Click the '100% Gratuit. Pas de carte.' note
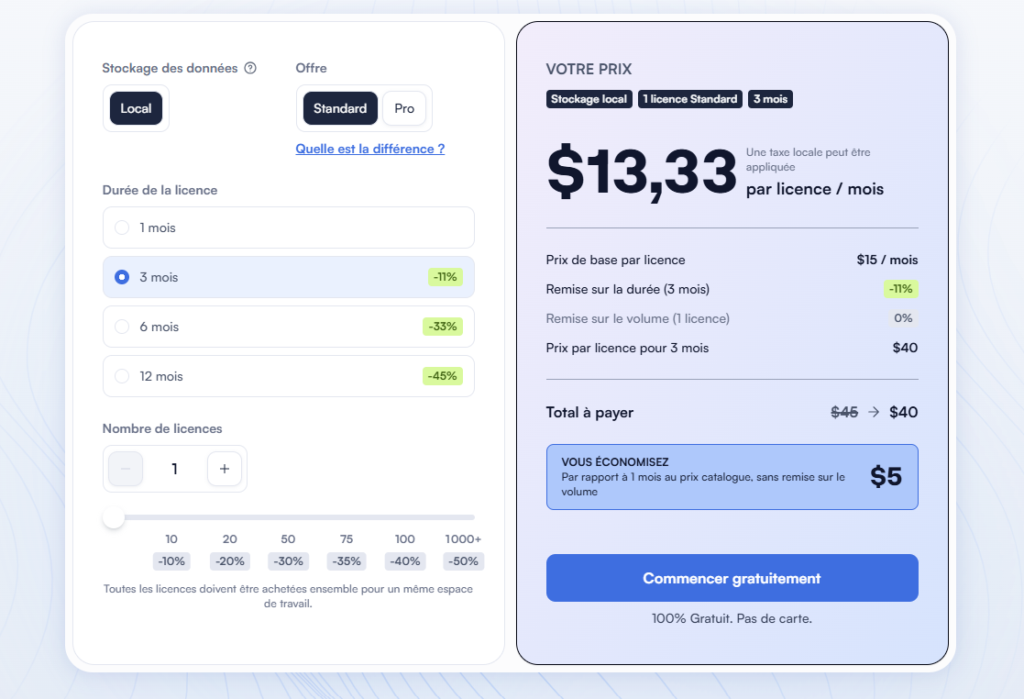This screenshot has width=1024, height=699. pos(732,619)
